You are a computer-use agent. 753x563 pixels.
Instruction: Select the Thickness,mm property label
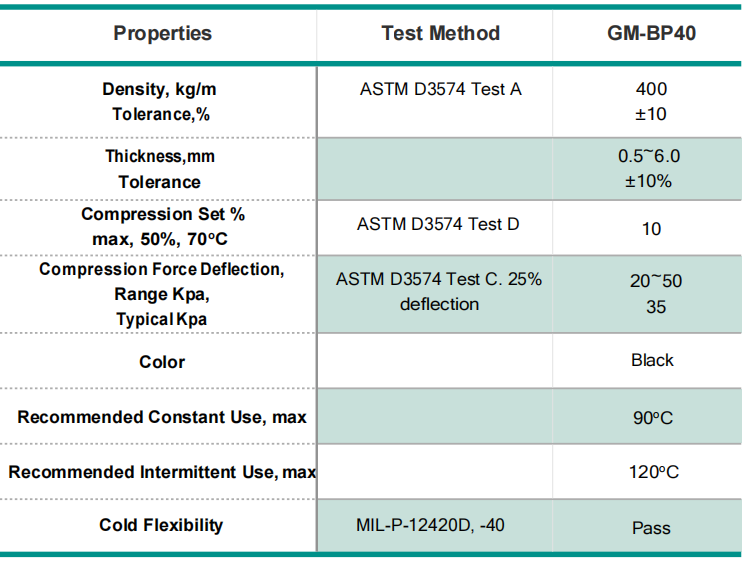tap(160, 156)
